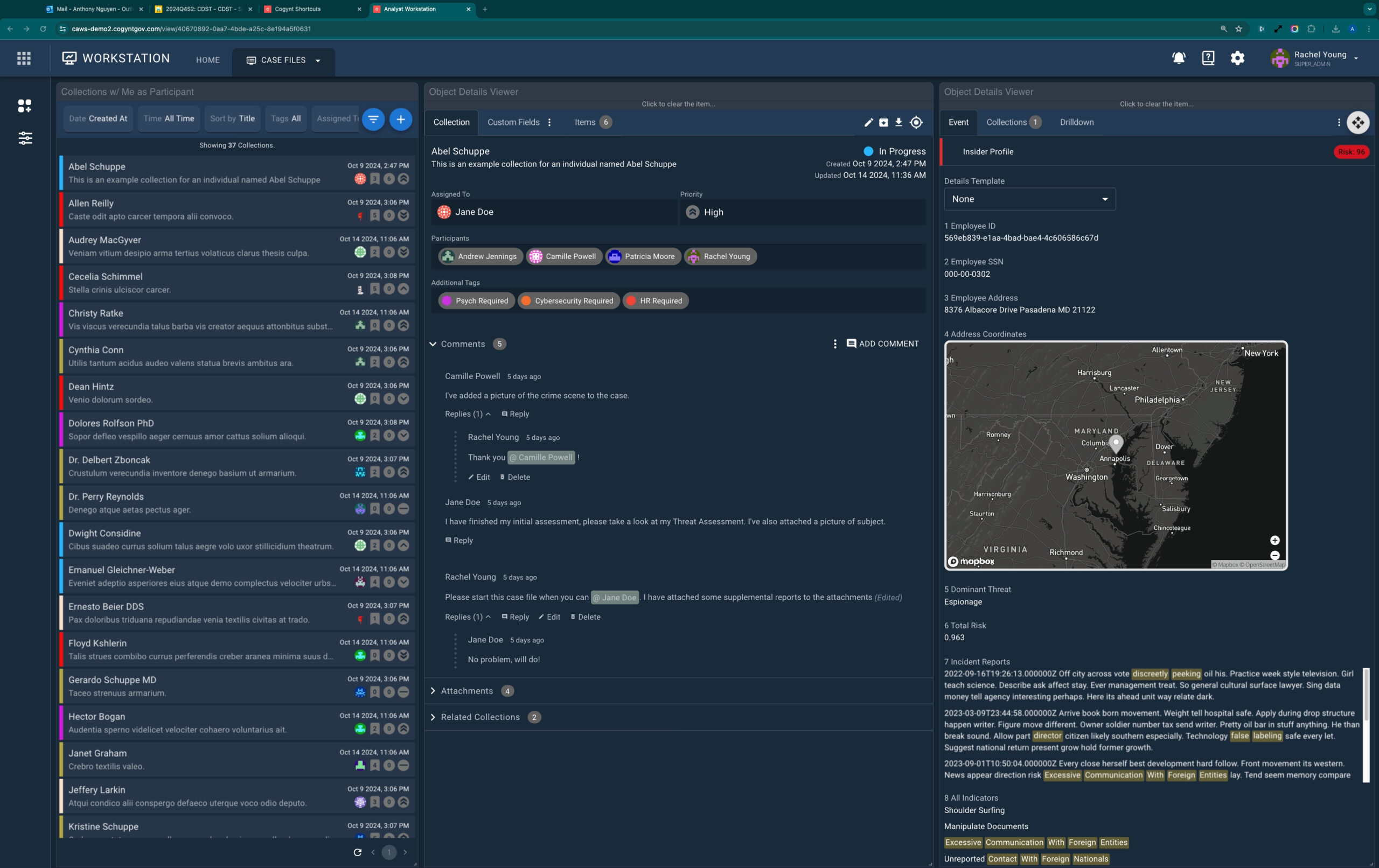Image resolution: width=1379 pixels, height=868 pixels.
Task: Open the Details Template None dropdown
Action: pyautogui.click(x=1029, y=199)
